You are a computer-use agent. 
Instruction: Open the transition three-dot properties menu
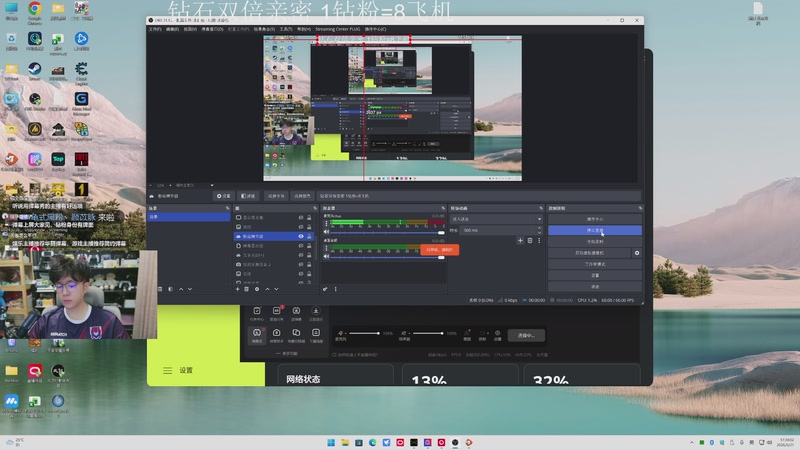(539, 240)
